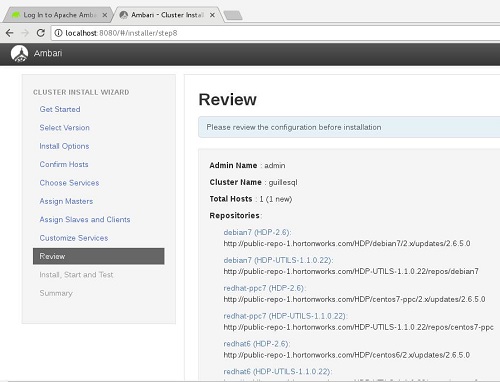
Task: Click debian7 (HDP-2.6) repository label
Action: point(257,232)
